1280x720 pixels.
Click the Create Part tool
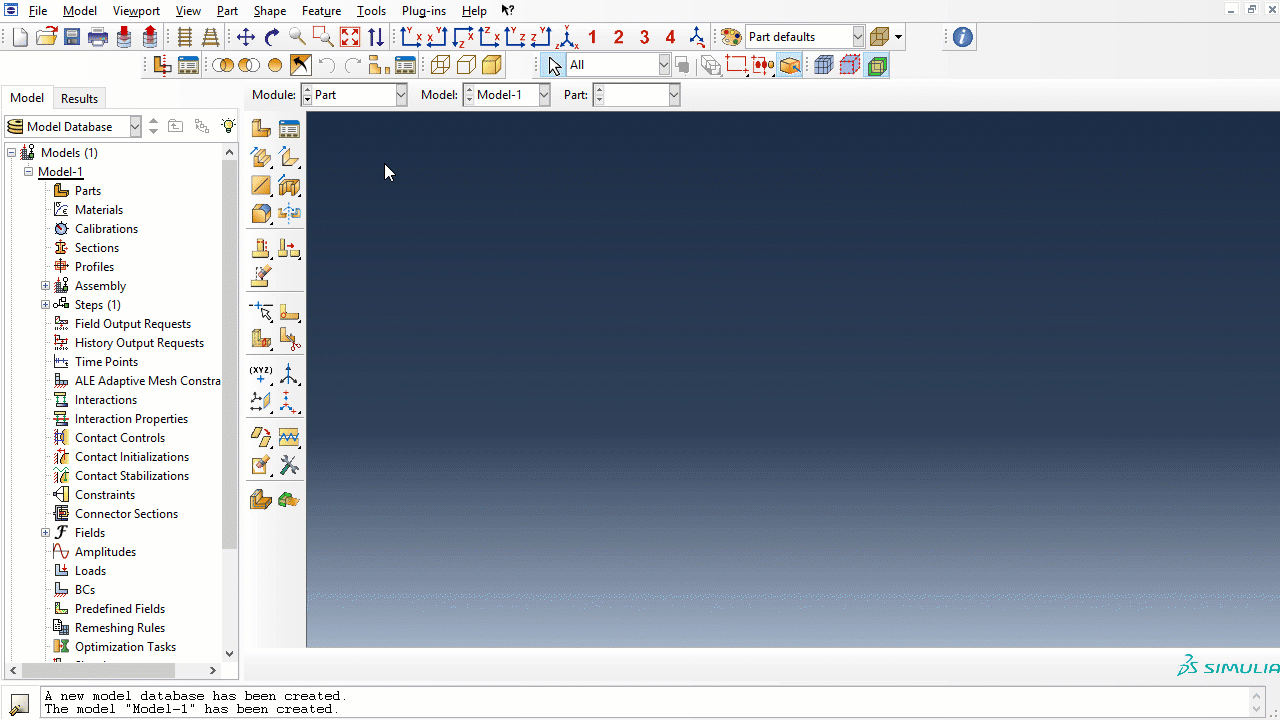pos(261,128)
